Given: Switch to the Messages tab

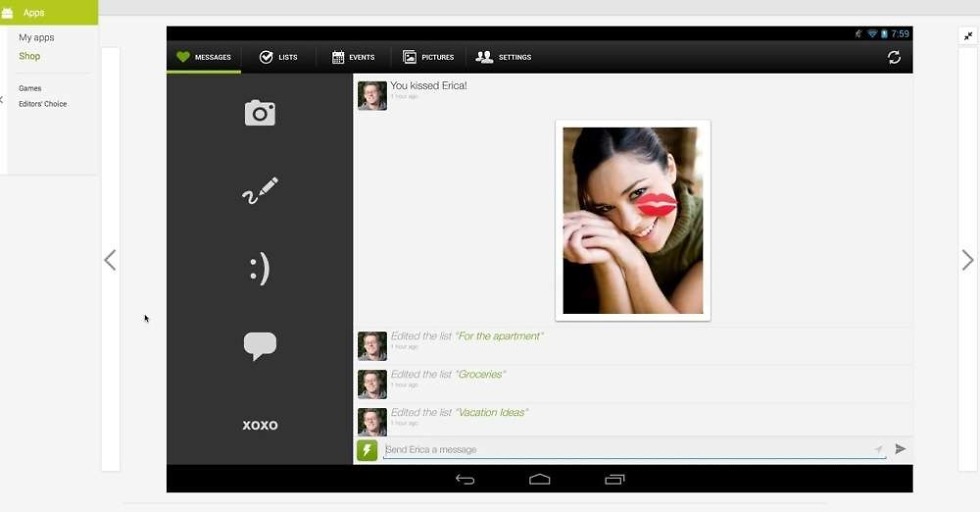Looking at the screenshot, I should pyautogui.click(x=204, y=57).
